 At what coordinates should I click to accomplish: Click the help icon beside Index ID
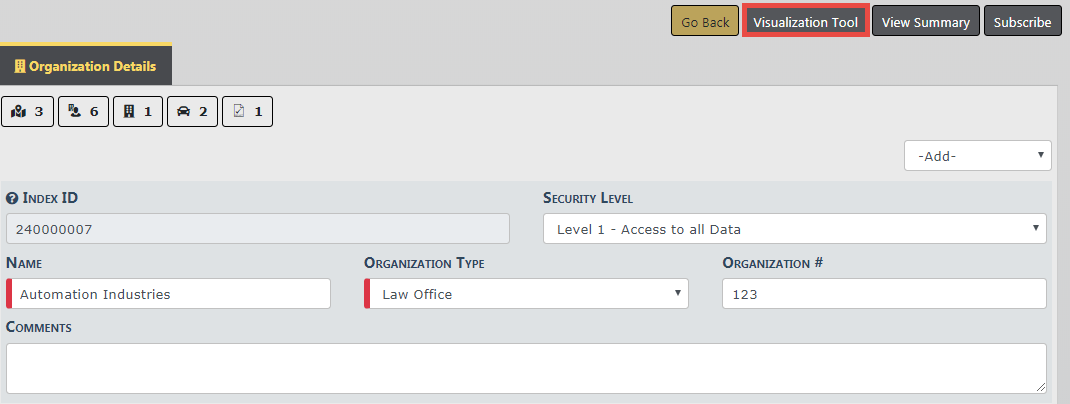[12, 198]
